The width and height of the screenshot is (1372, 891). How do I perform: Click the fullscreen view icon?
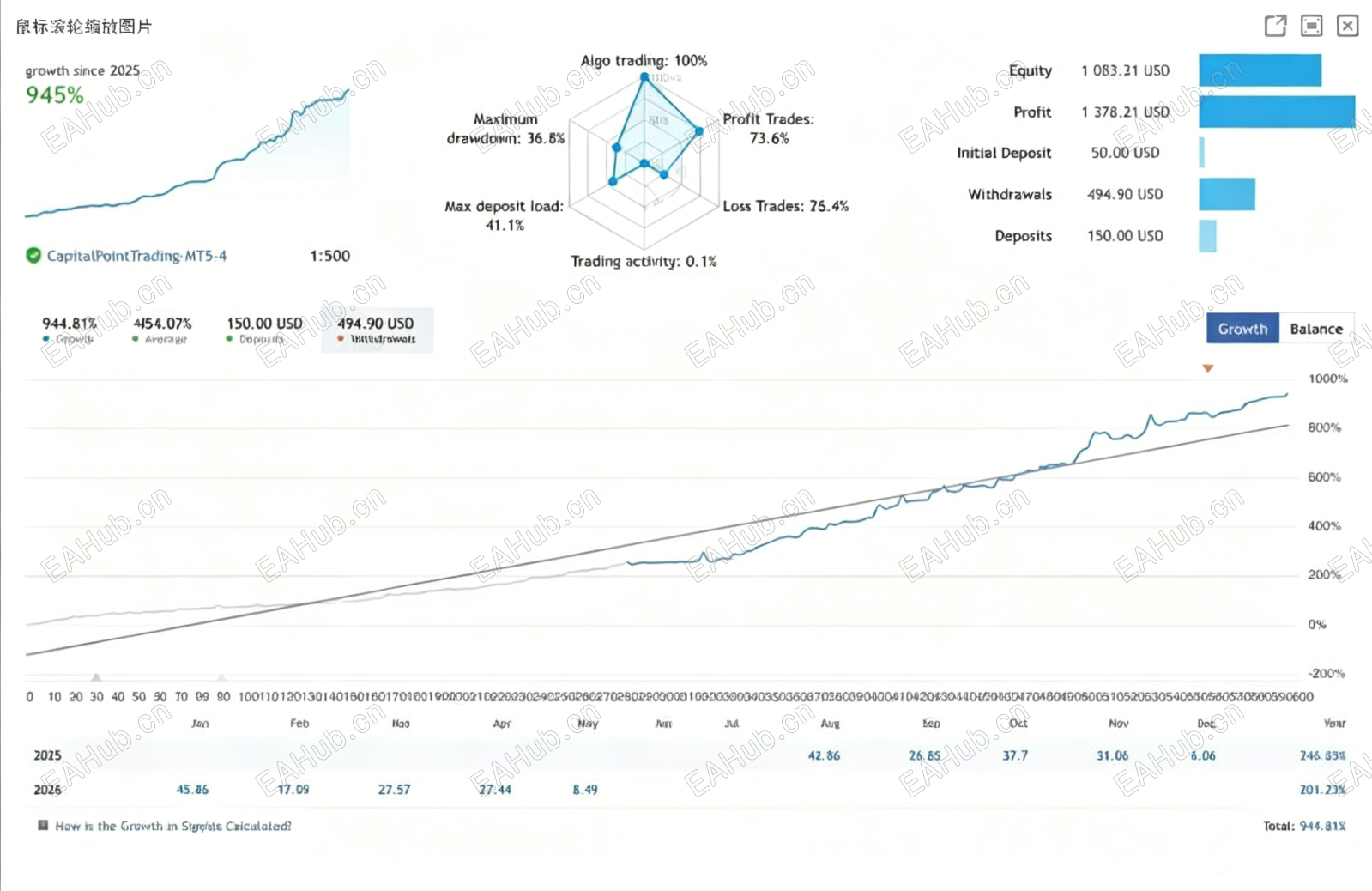(1311, 26)
